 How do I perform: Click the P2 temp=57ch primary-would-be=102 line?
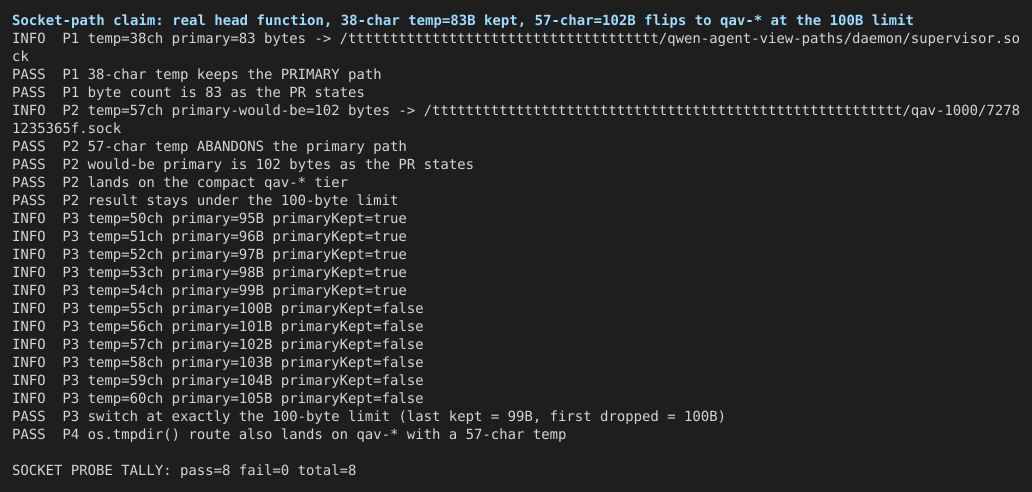[x=516, y=111]
